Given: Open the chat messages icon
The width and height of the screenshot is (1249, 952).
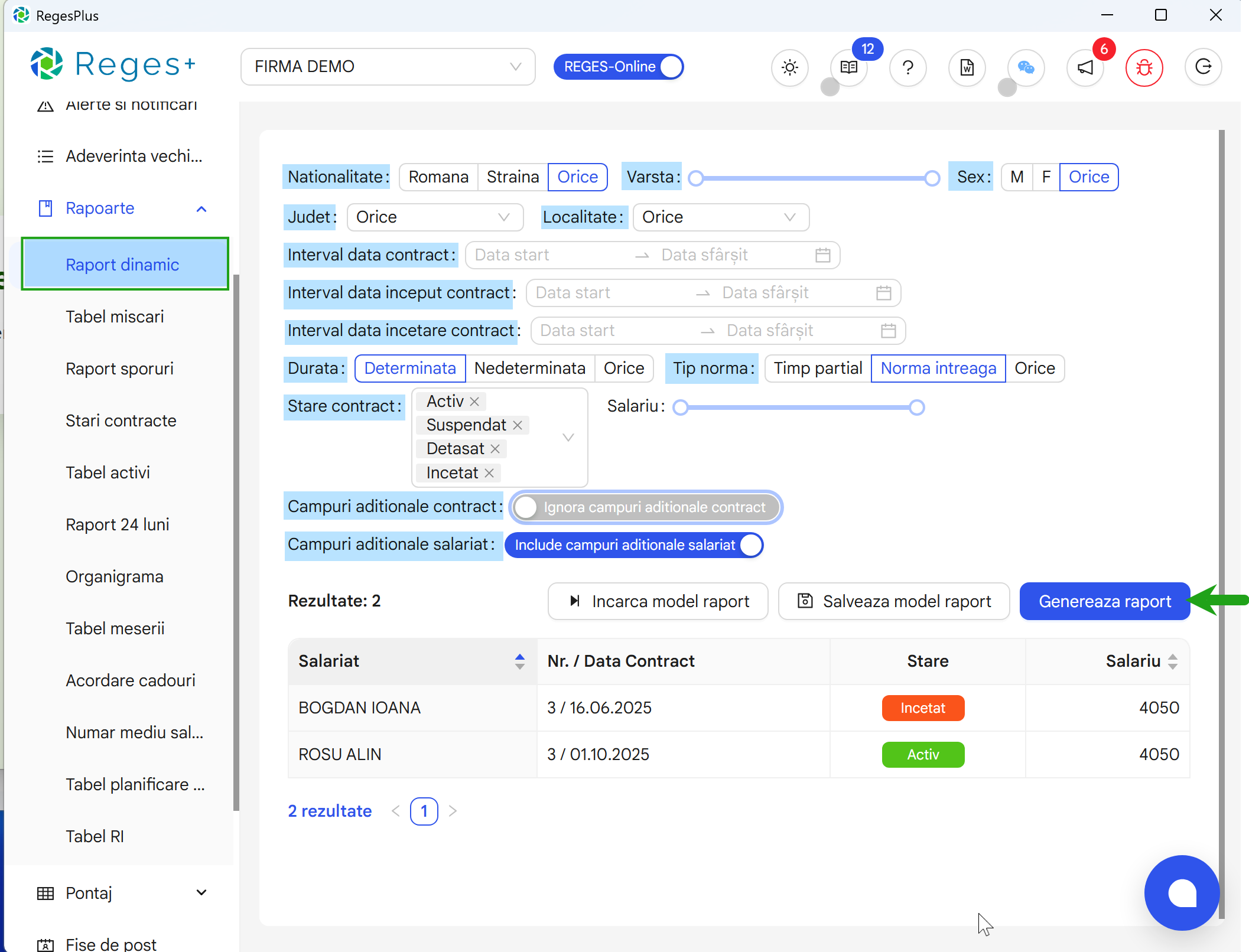Looking at the screenshot, I should pyautogui.click(x=1026, y=67).
